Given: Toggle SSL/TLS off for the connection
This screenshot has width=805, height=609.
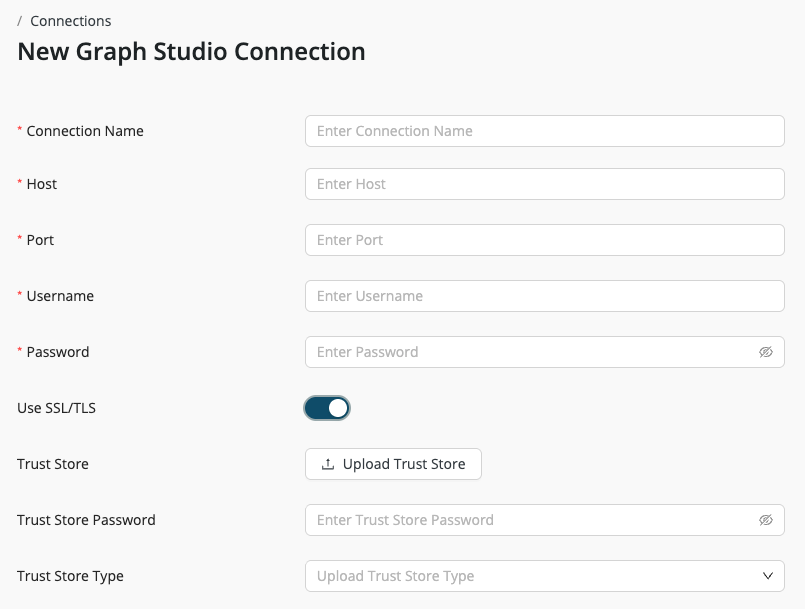Looking at the screenshot, I should click(327, 408).
